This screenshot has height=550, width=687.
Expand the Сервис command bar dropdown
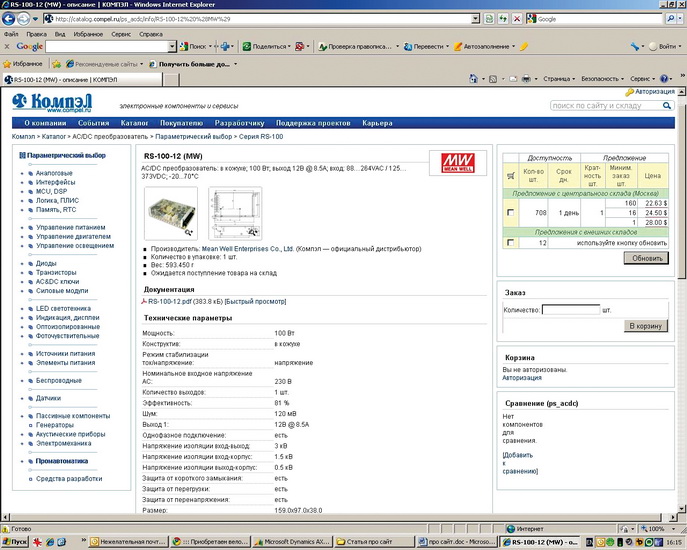pyautogui.click(x=642, y=79)
